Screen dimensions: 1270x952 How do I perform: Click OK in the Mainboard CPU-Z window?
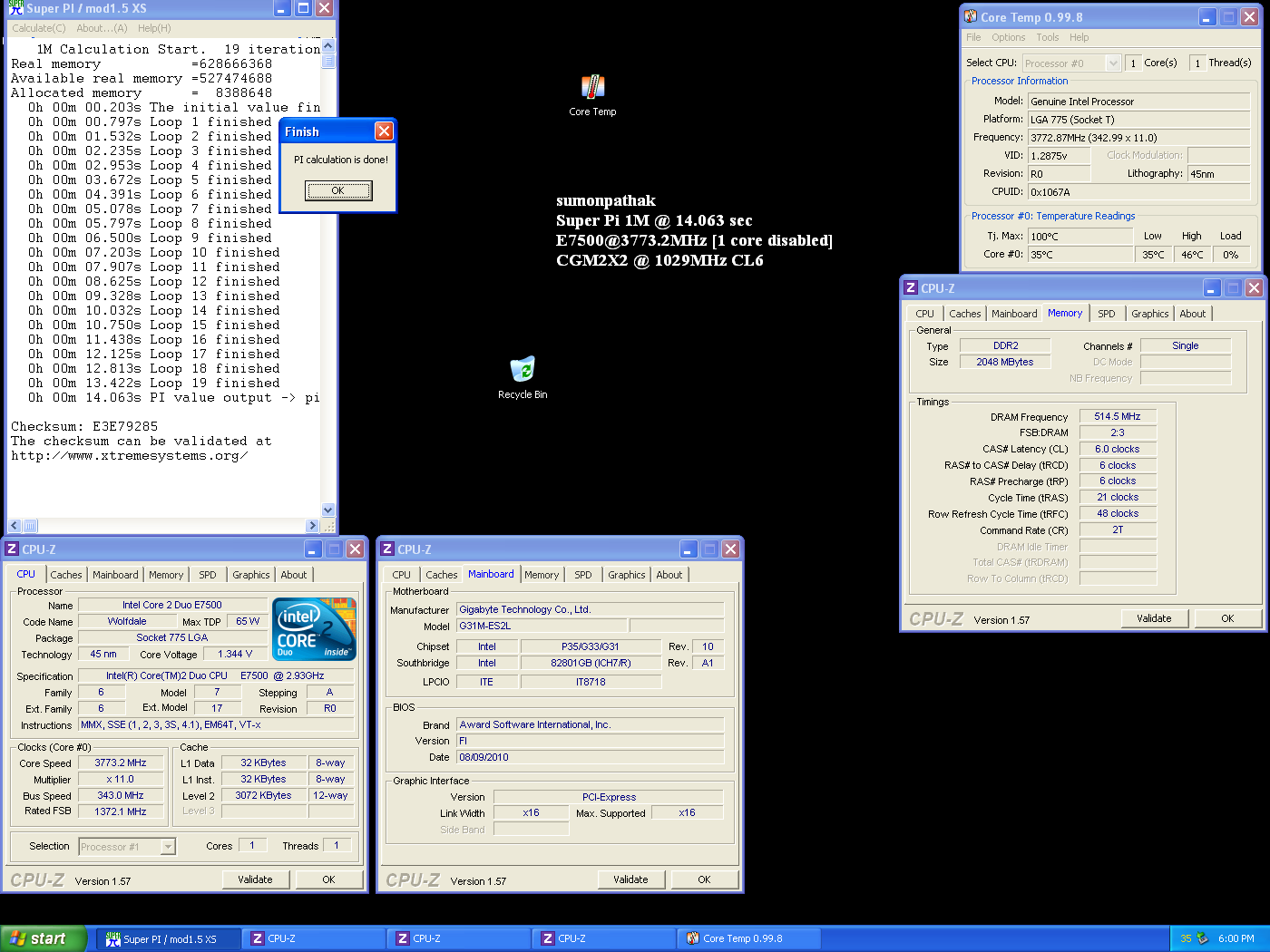tap(704, 879)
